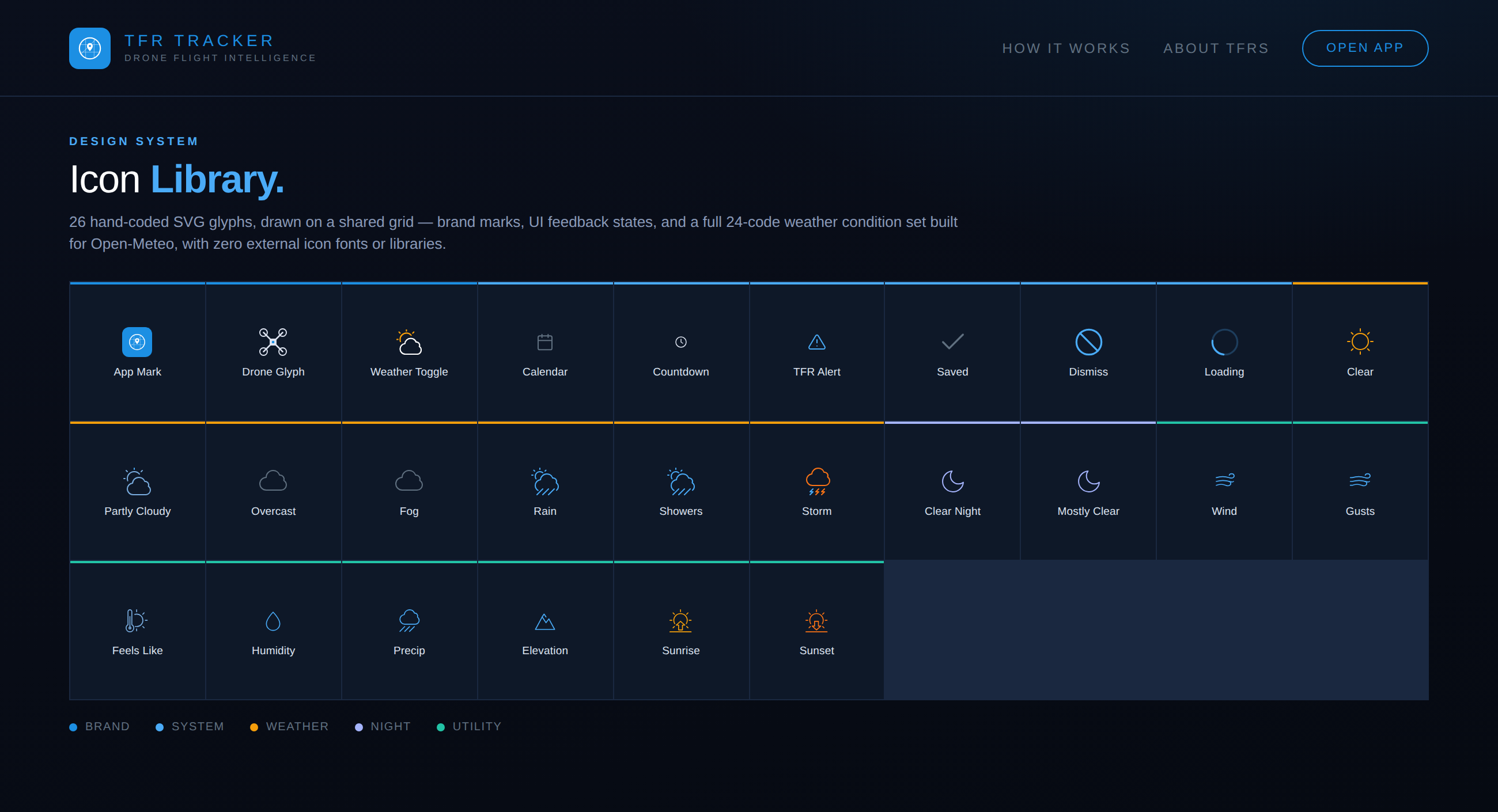
Task: Click the 'Partly Cloudy' label text
Action: 137,511
